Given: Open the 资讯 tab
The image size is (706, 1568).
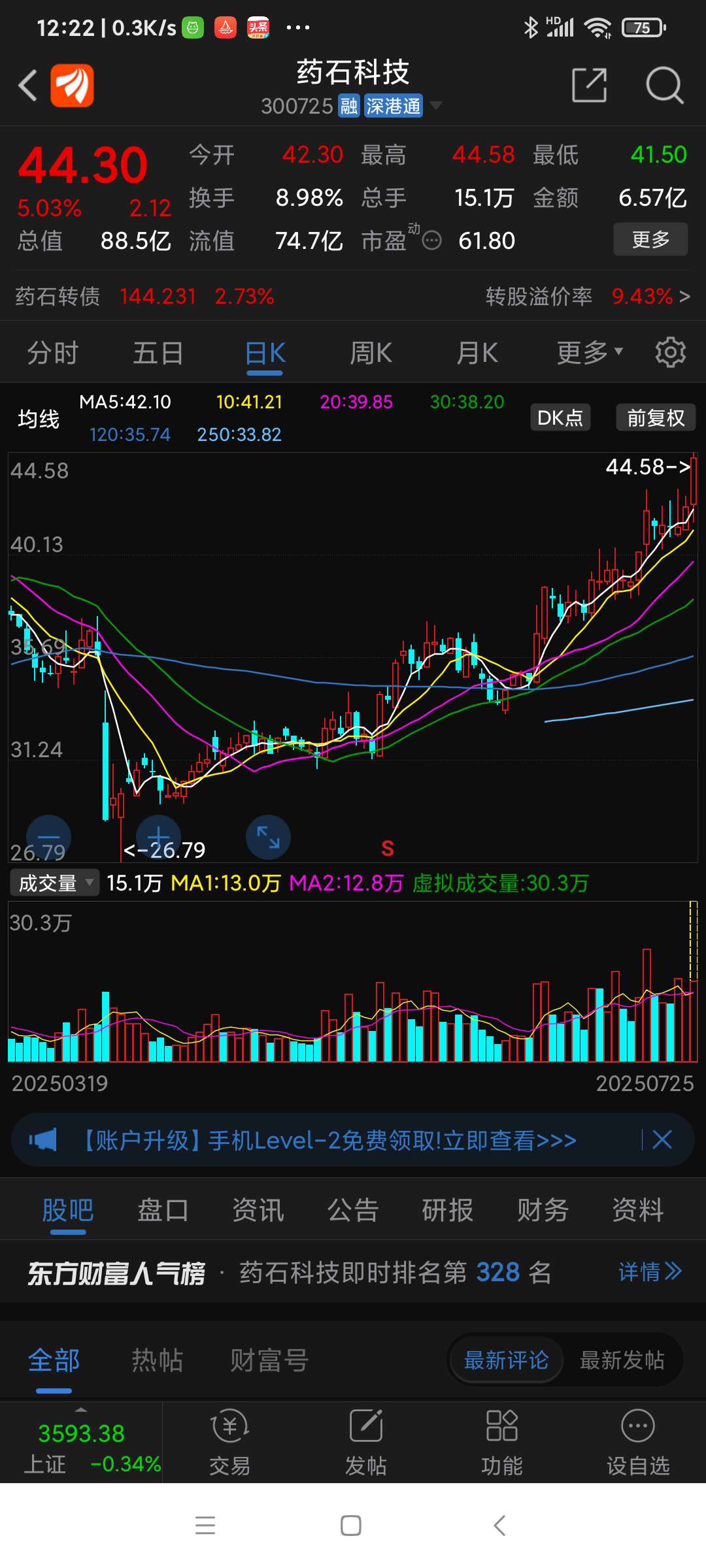Looking at the screenshot, I should pyautogui.click(x=258, y=1210).
